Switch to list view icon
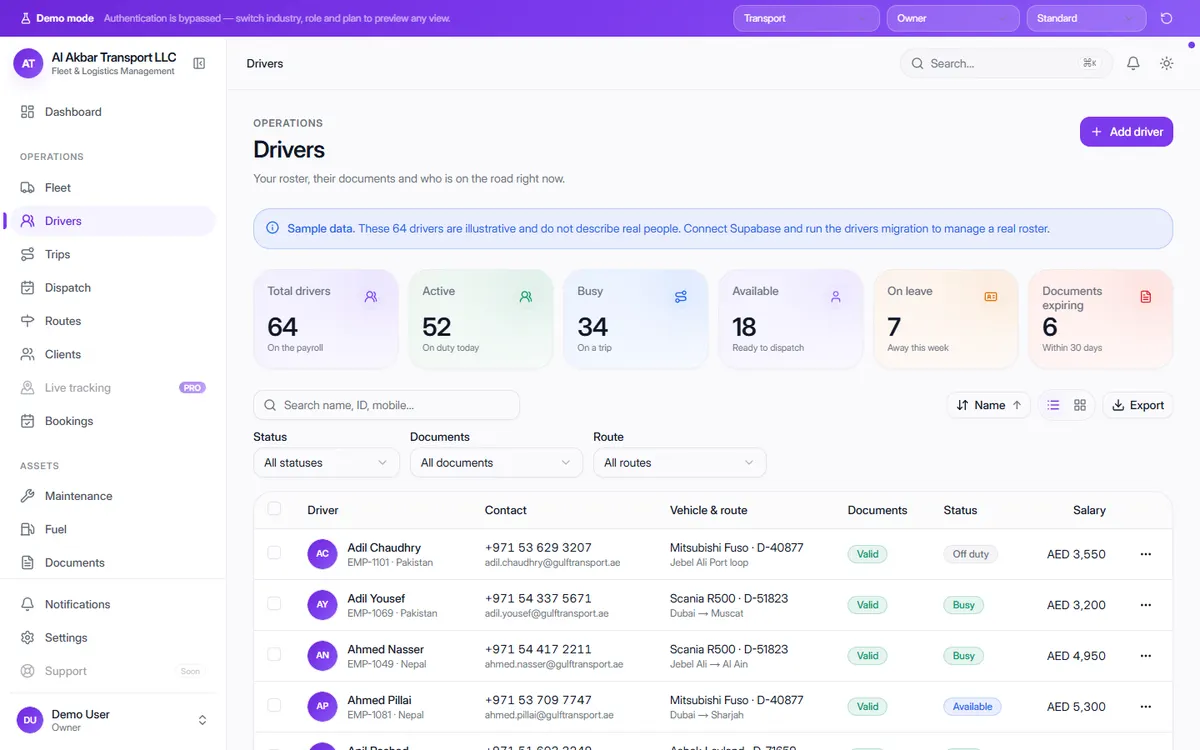 pos(1053,405)
